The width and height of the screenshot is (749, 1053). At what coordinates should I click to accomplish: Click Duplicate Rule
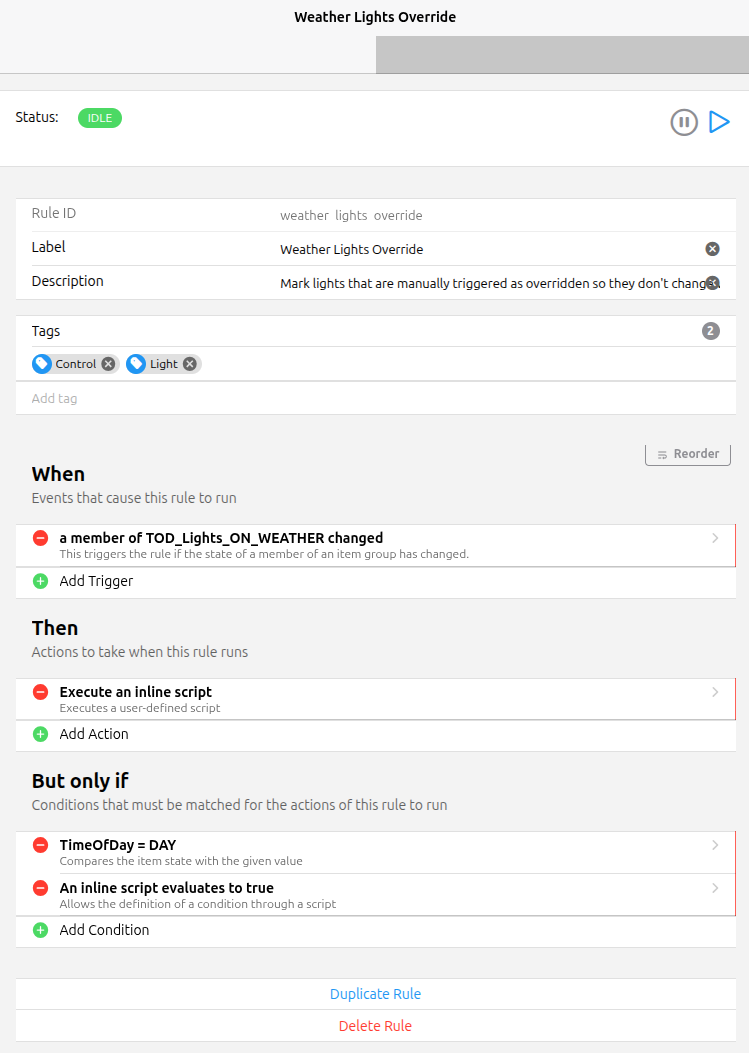pos(375,994)
